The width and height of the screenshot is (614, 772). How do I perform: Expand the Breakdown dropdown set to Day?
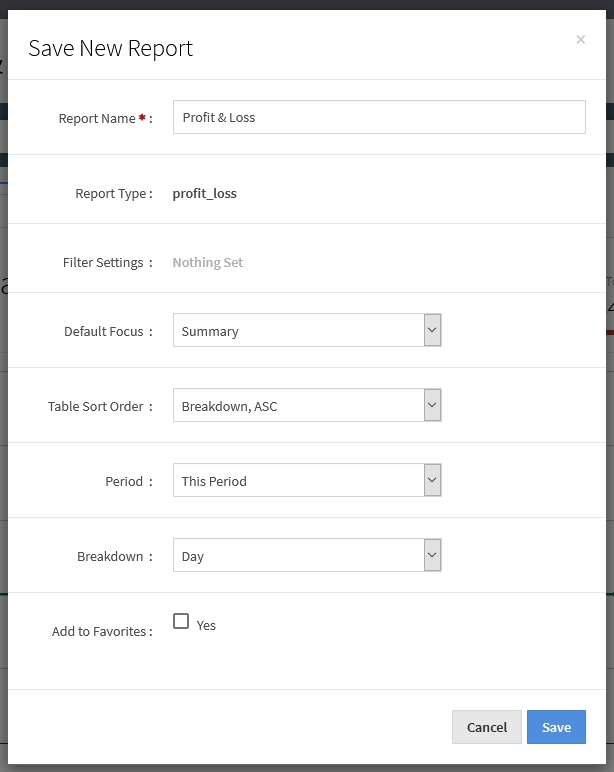pos(306,556)
